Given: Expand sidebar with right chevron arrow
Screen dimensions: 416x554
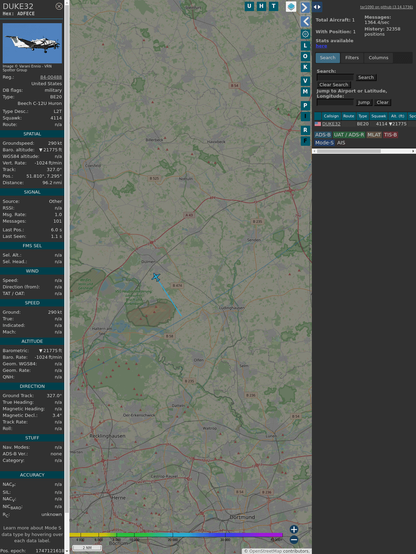Looking at the screenshot, I should coord(305,7).
